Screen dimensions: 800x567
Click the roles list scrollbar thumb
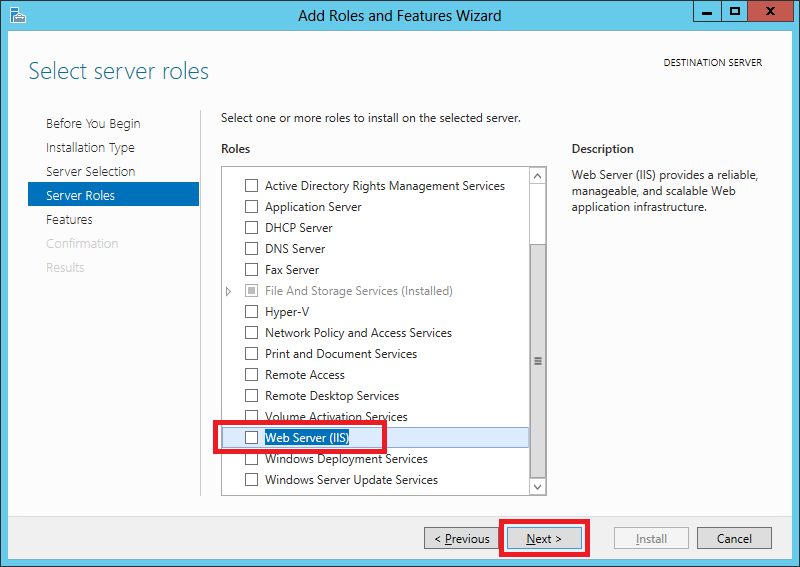pyautogui.click(x=537, y=361)
